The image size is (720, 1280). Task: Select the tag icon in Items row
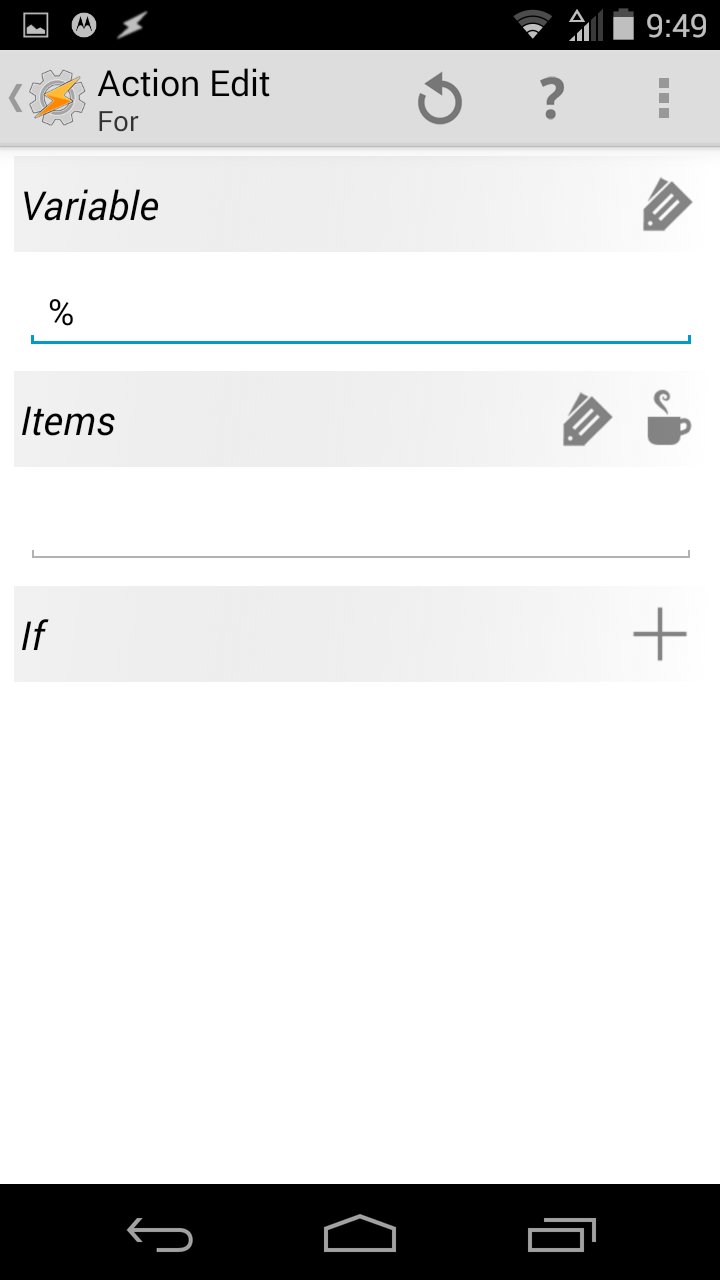point(587,420)
